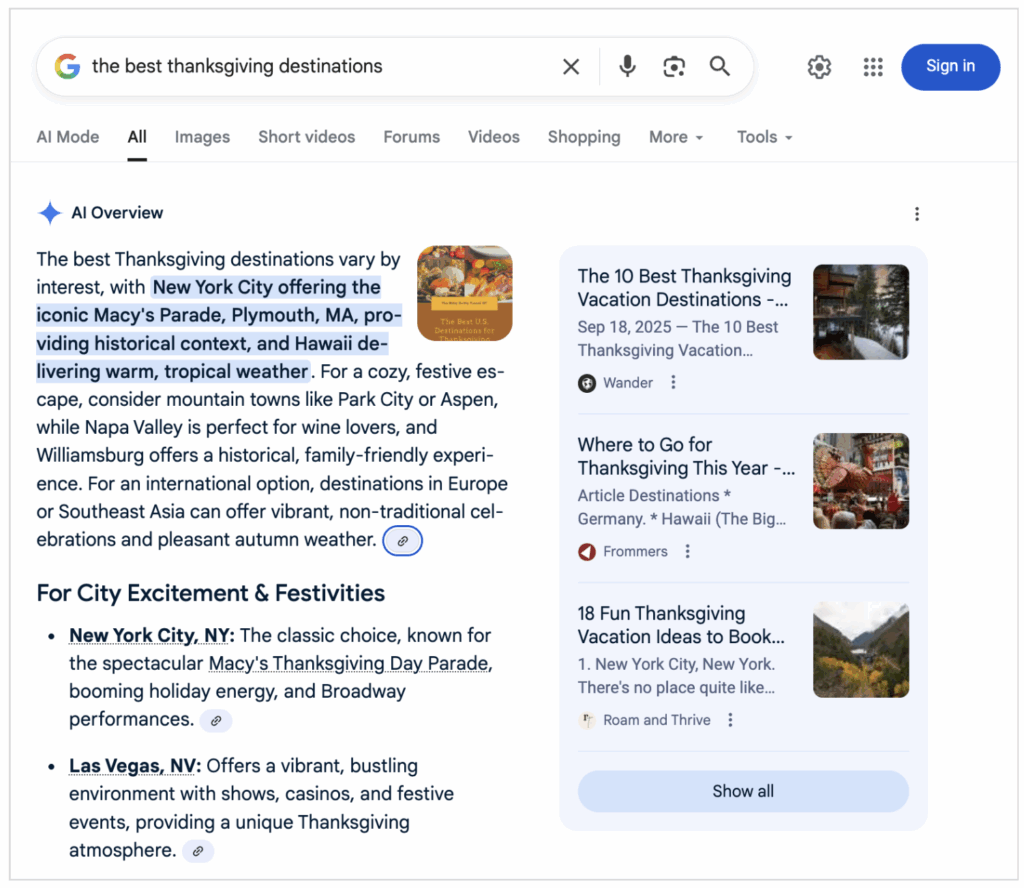1024x888 pixels.
Task: Click the Frommers site favicon
Action: [x=589, y=551]
